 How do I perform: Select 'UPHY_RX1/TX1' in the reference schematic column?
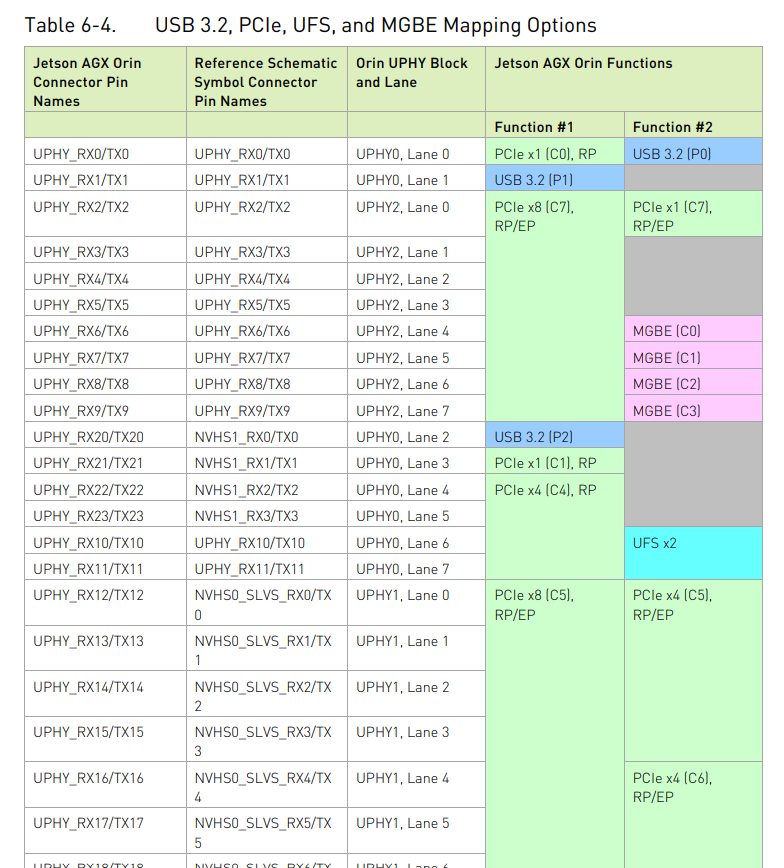pos(267,178)
